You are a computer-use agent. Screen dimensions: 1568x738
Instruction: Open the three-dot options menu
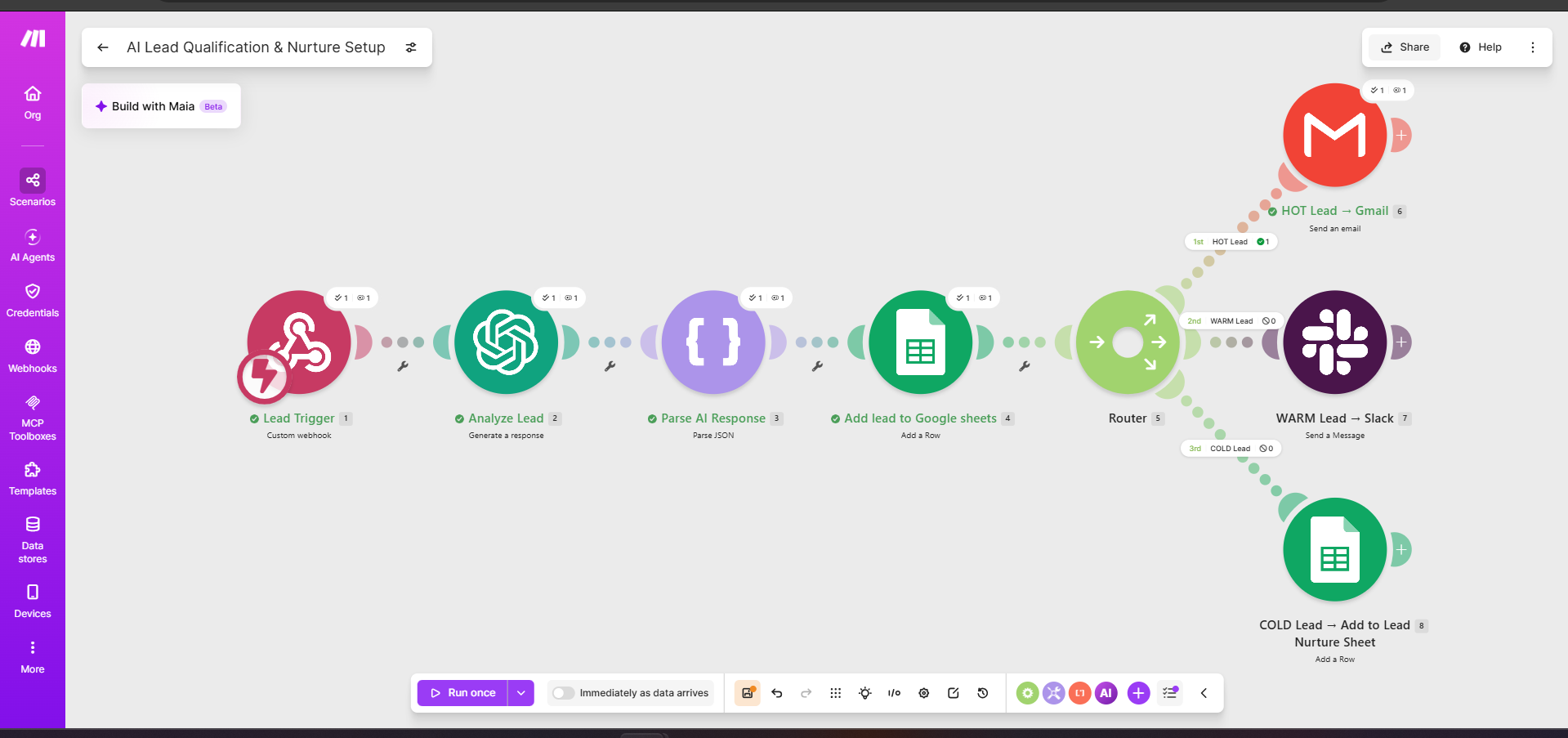point(1533,47)
